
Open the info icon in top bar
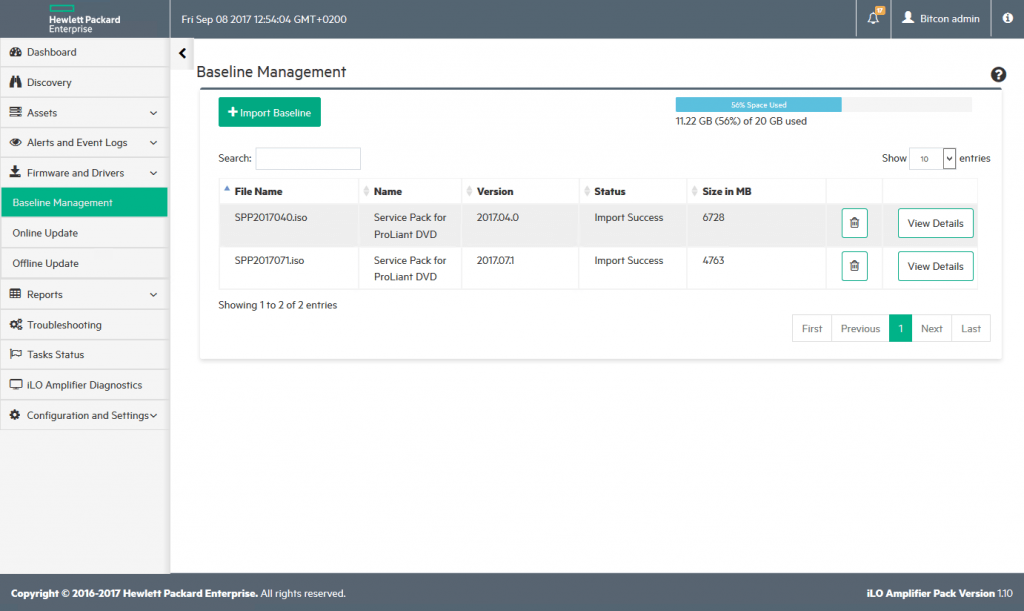tap(1008, 18)
